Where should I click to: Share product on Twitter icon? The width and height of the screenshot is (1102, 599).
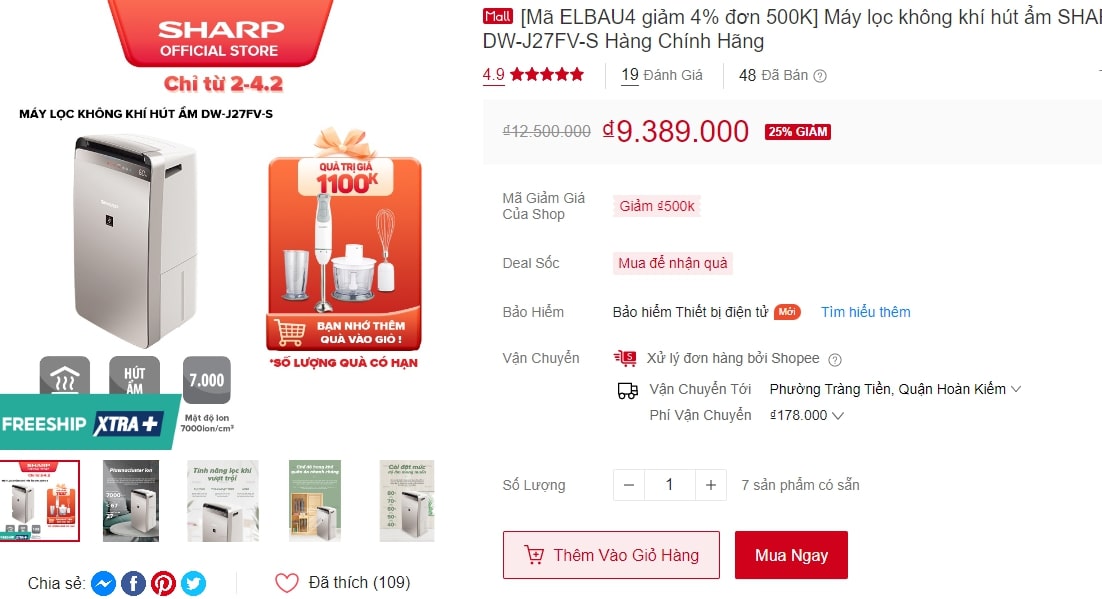[194, 584]
